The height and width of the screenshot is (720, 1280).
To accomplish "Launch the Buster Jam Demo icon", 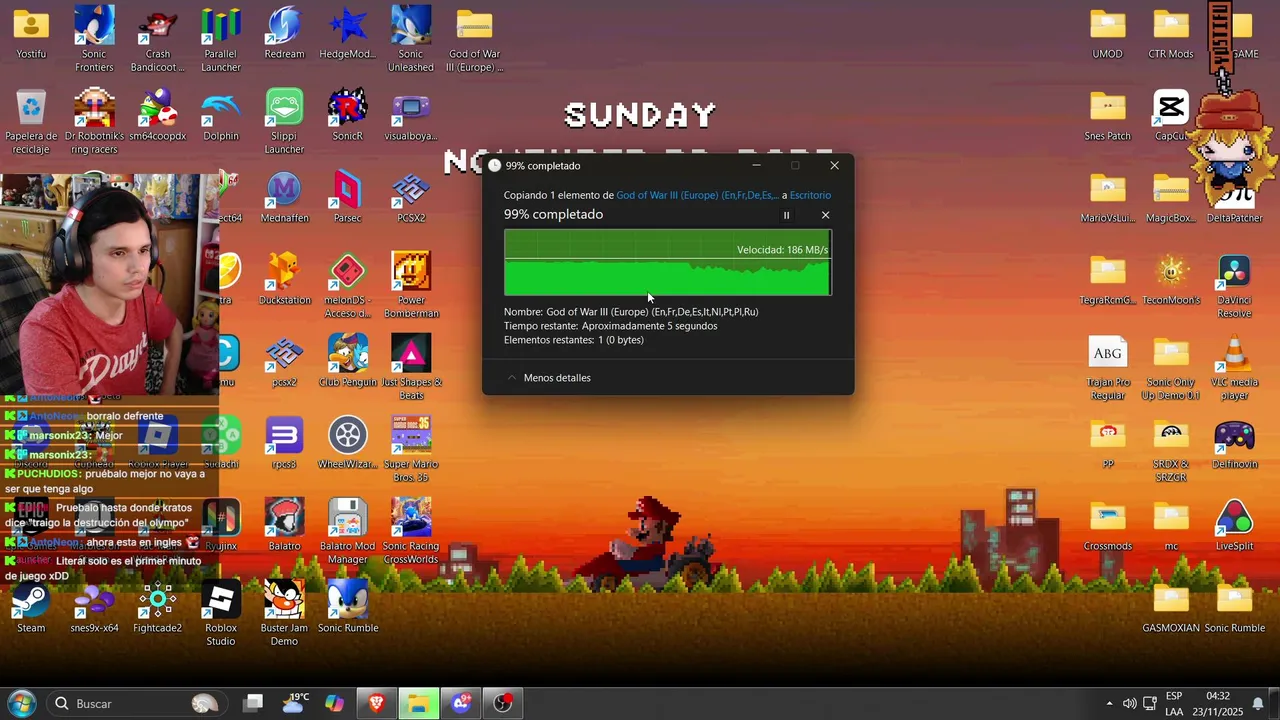I will (x=284, y=614).
